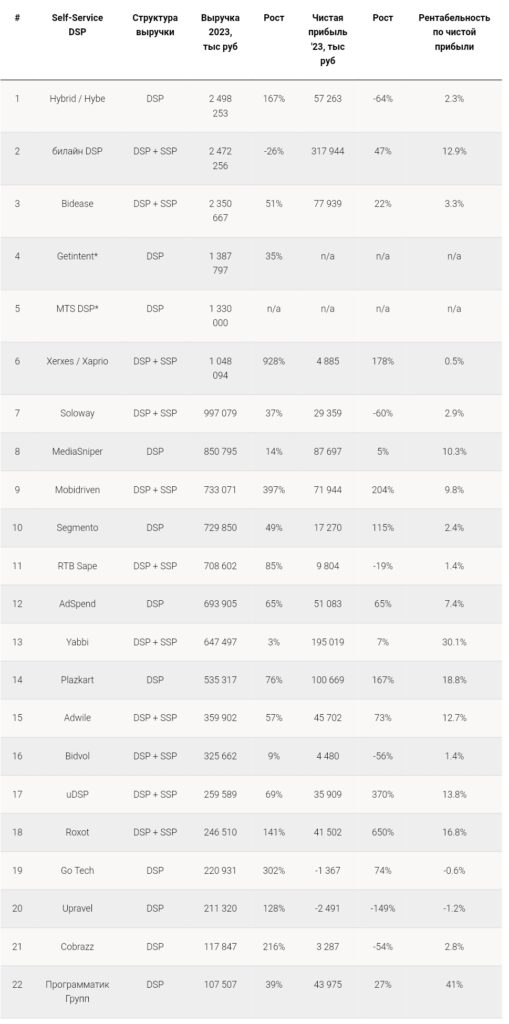Screen dimensions: 509x1024
Task: Click the Roxot 650% profit growth cell
Action: pos(383,833)
